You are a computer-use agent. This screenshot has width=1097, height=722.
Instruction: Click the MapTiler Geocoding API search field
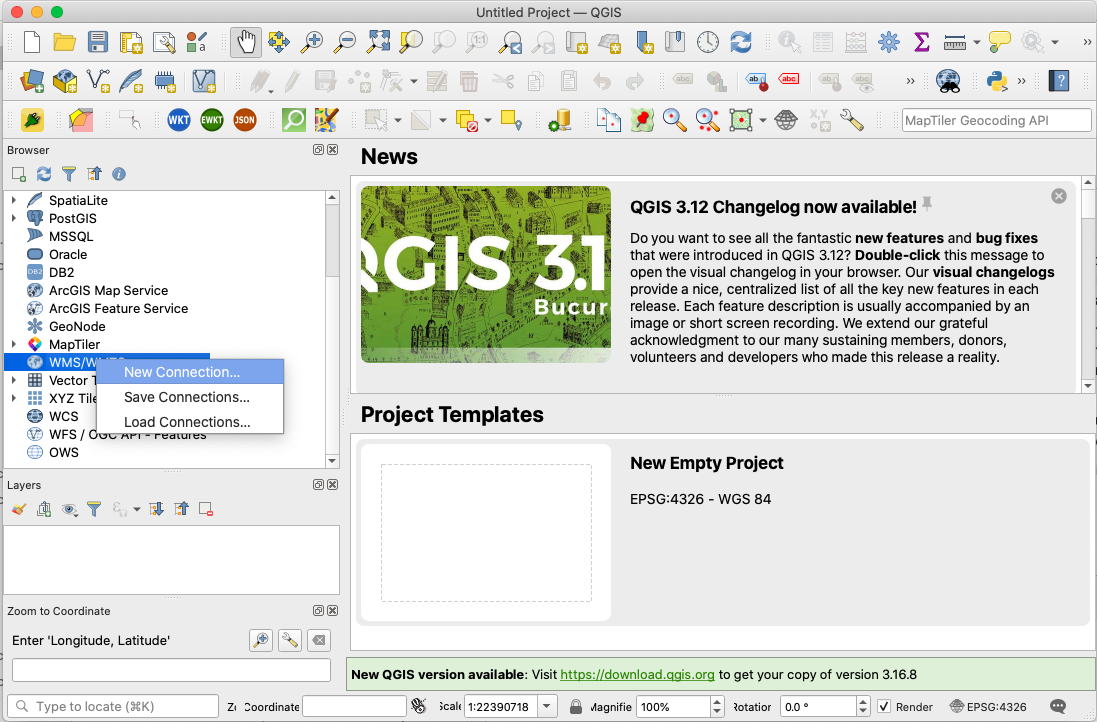click(996, 120)
